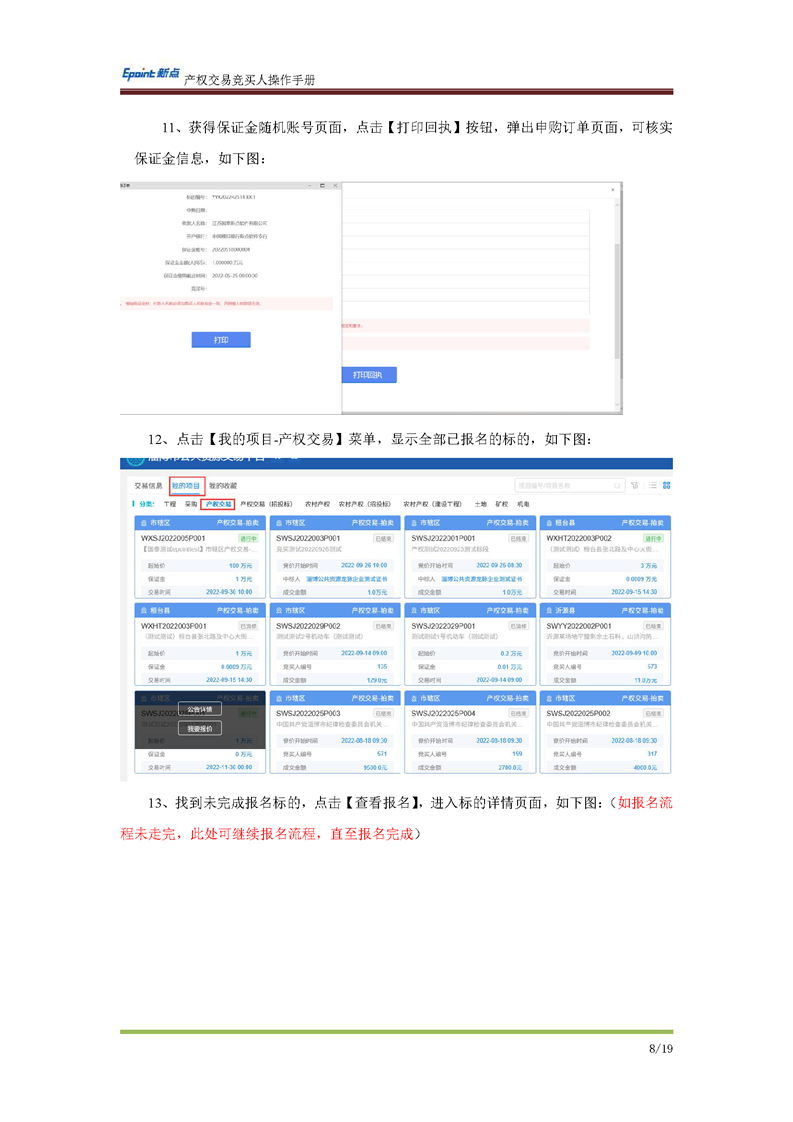Switch to grid card view icon

coord(666,485)
